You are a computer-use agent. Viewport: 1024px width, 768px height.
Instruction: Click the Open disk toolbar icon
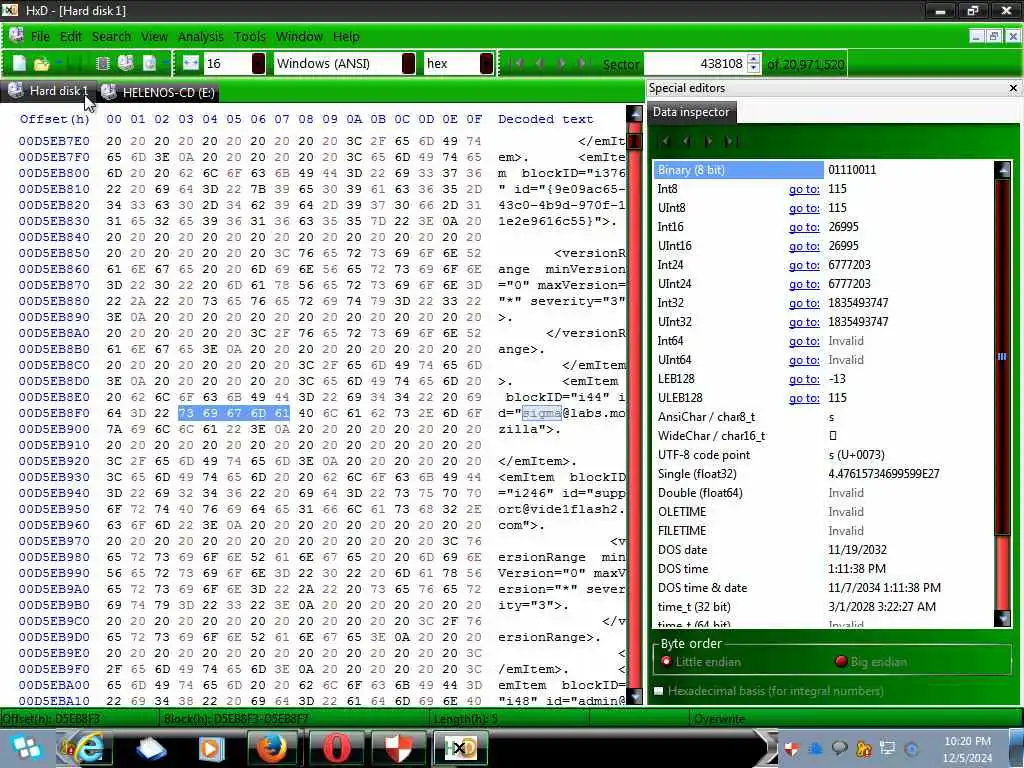[x=125, y=63]
